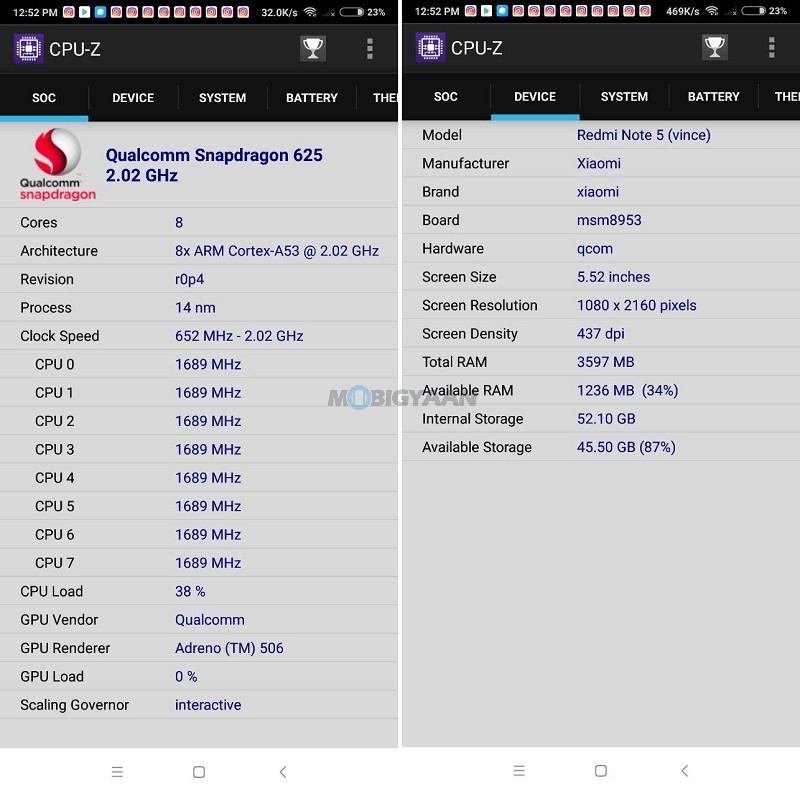Tap the Wi-Fi icon in left status bar
This screenshot has width=800, height=796.
[x=310, y=12]
